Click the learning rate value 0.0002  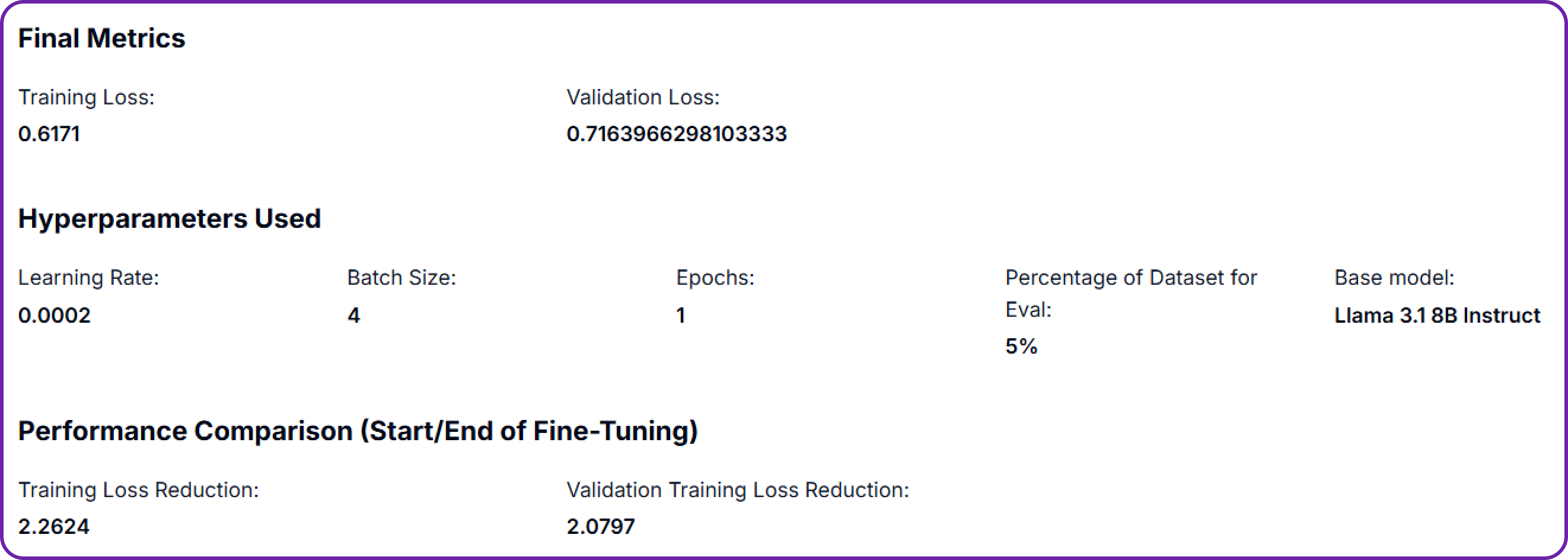click(55, 316)
